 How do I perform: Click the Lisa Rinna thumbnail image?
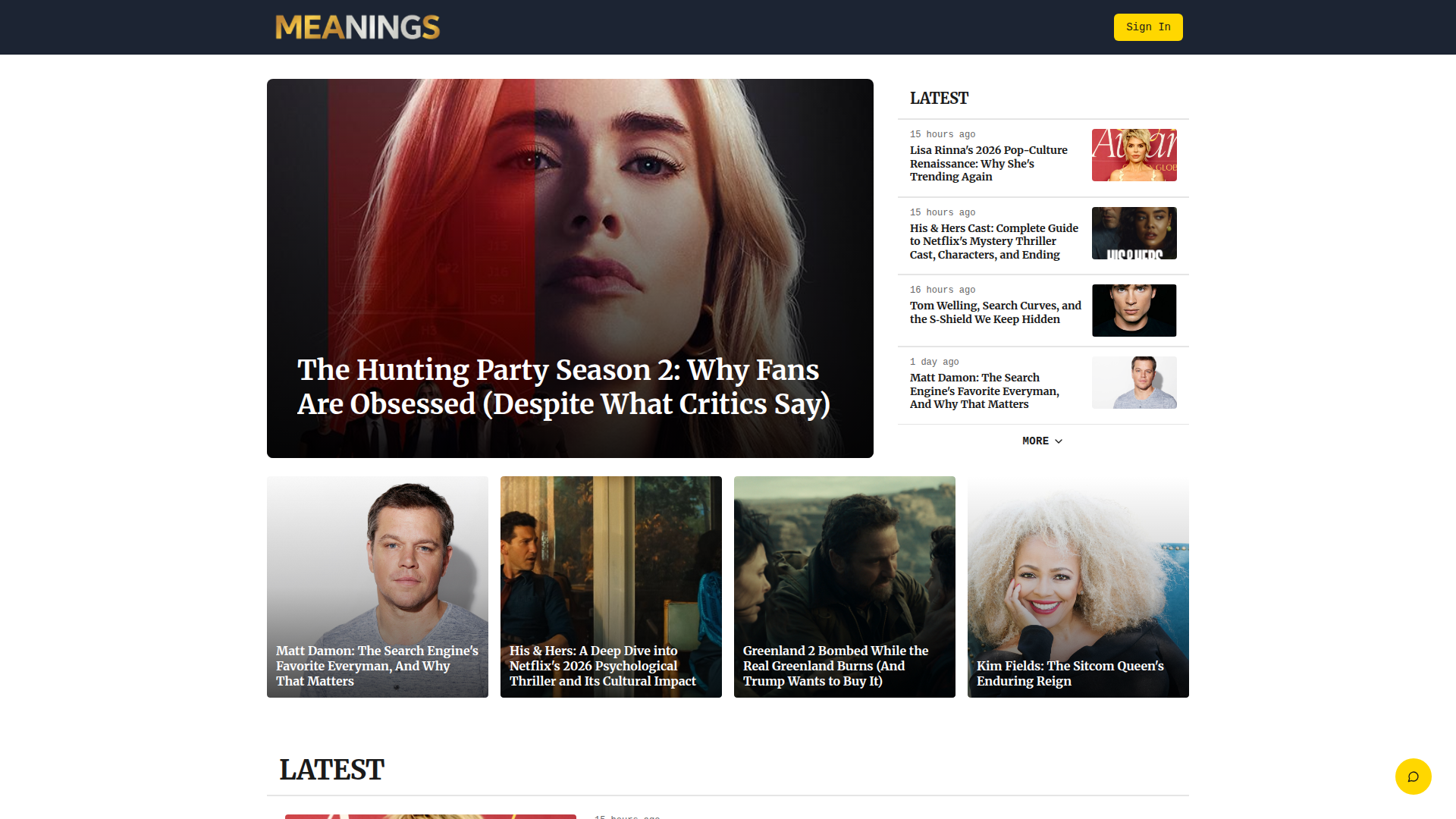click(x=1134, y=155)
